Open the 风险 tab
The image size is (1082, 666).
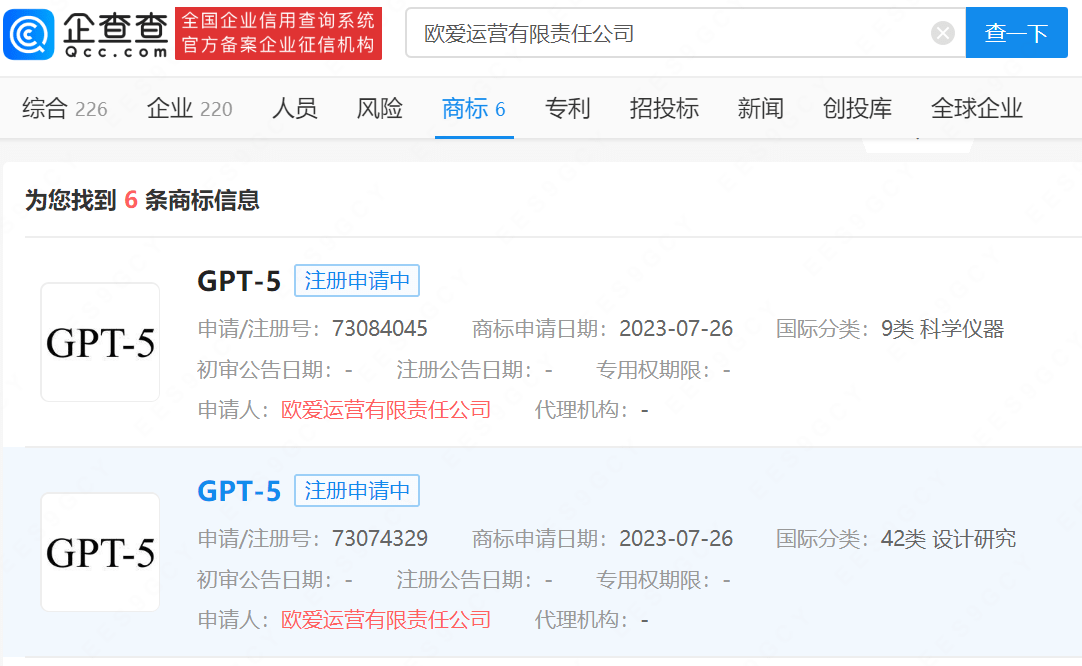[380, 108]
